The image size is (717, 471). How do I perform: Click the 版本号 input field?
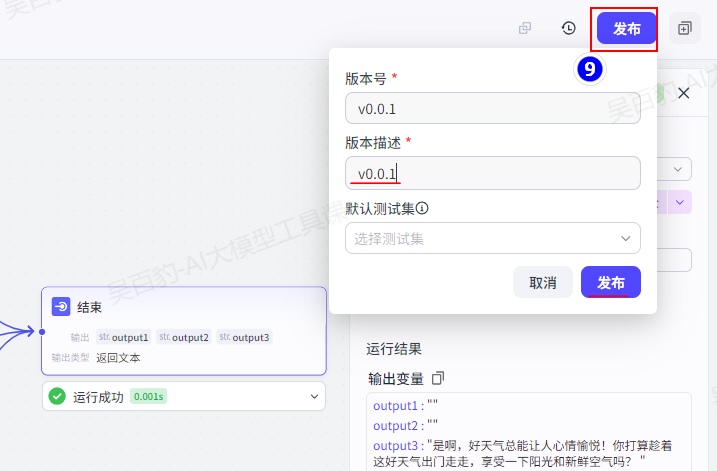point(492,108)
